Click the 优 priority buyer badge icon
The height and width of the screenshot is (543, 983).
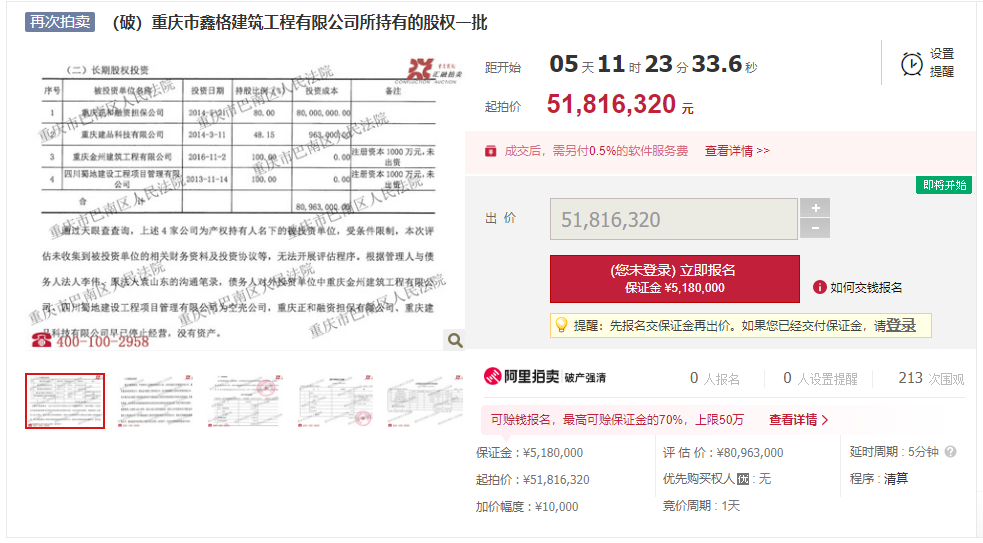[743, 479]
